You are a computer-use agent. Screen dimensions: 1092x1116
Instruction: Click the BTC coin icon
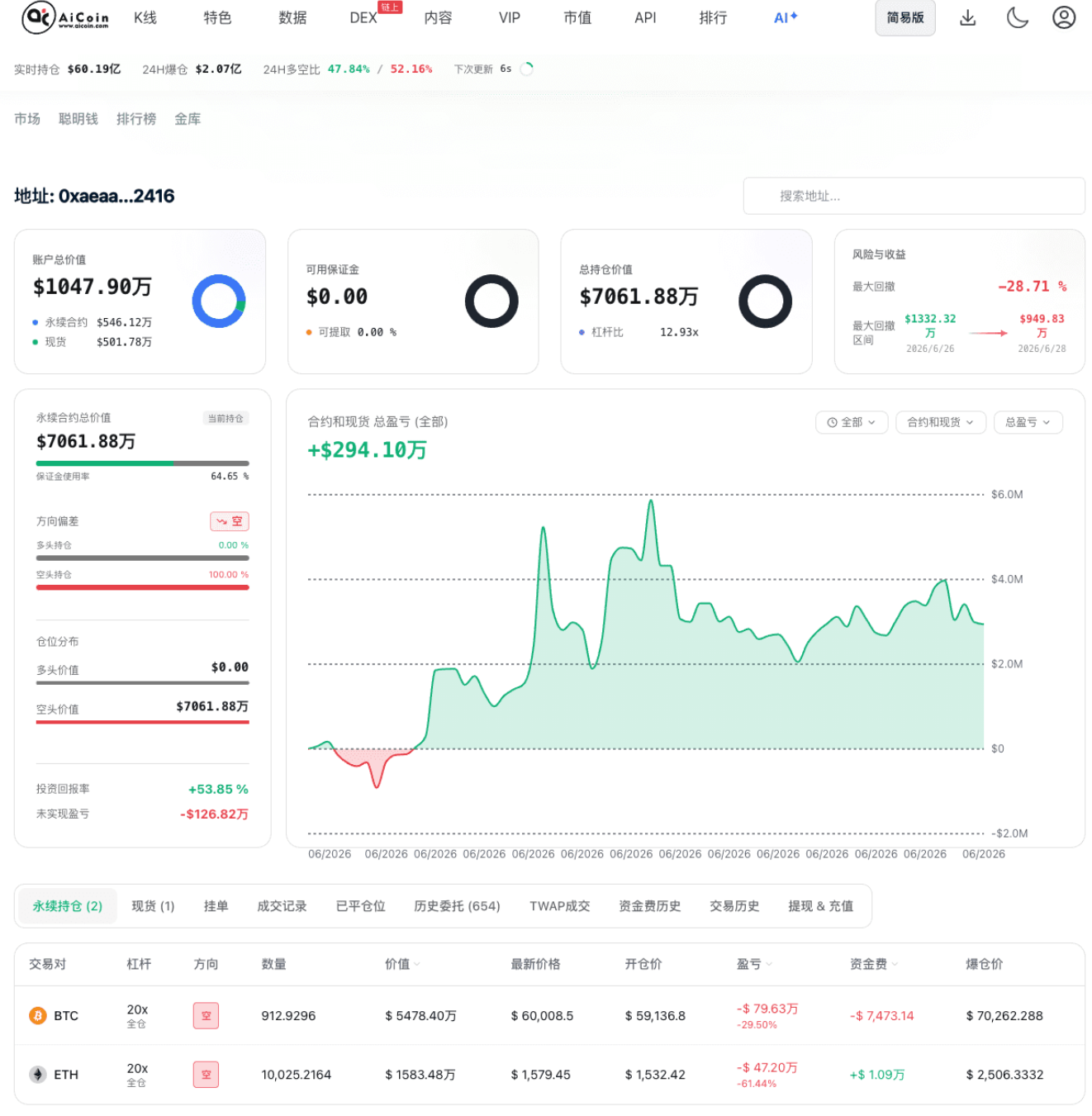point(38,1015)
